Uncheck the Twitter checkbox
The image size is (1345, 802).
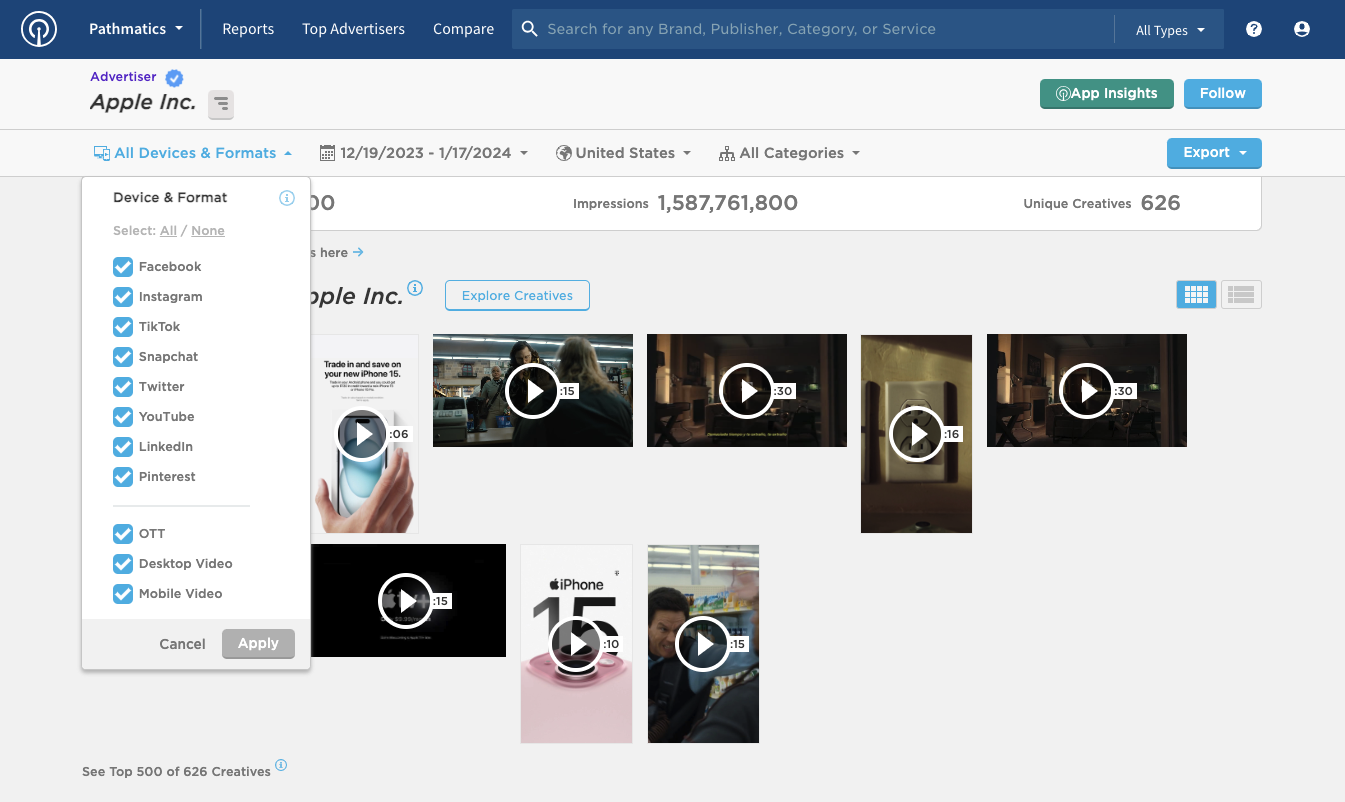point(123,387)
